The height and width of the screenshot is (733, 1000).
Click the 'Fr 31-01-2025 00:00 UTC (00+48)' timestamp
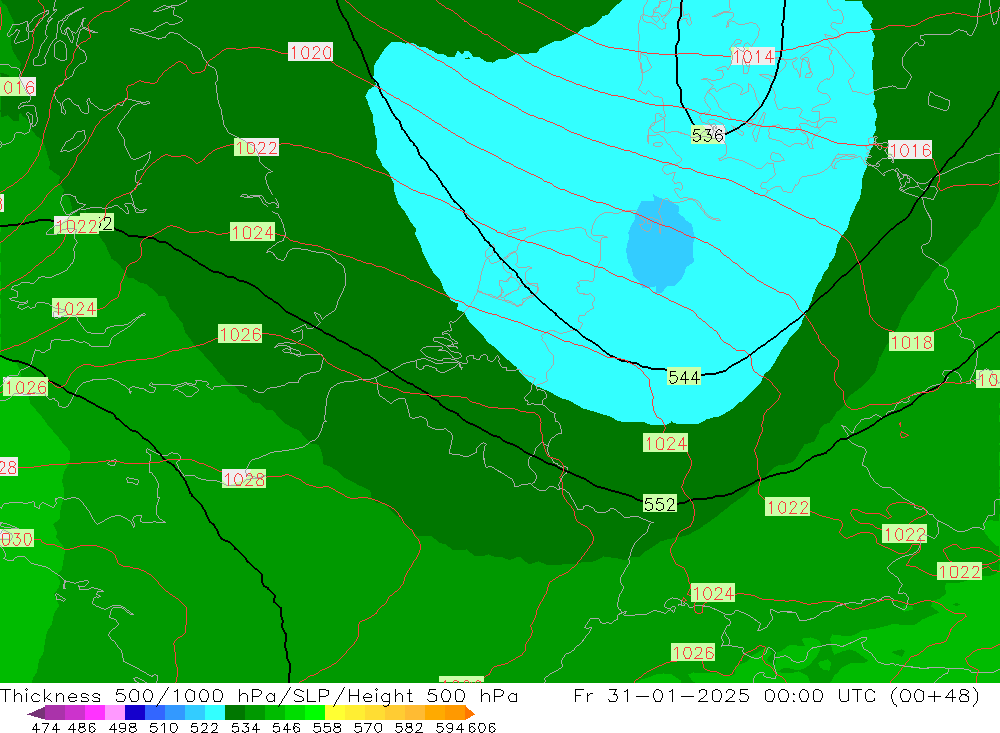click(x=776, y=695)
